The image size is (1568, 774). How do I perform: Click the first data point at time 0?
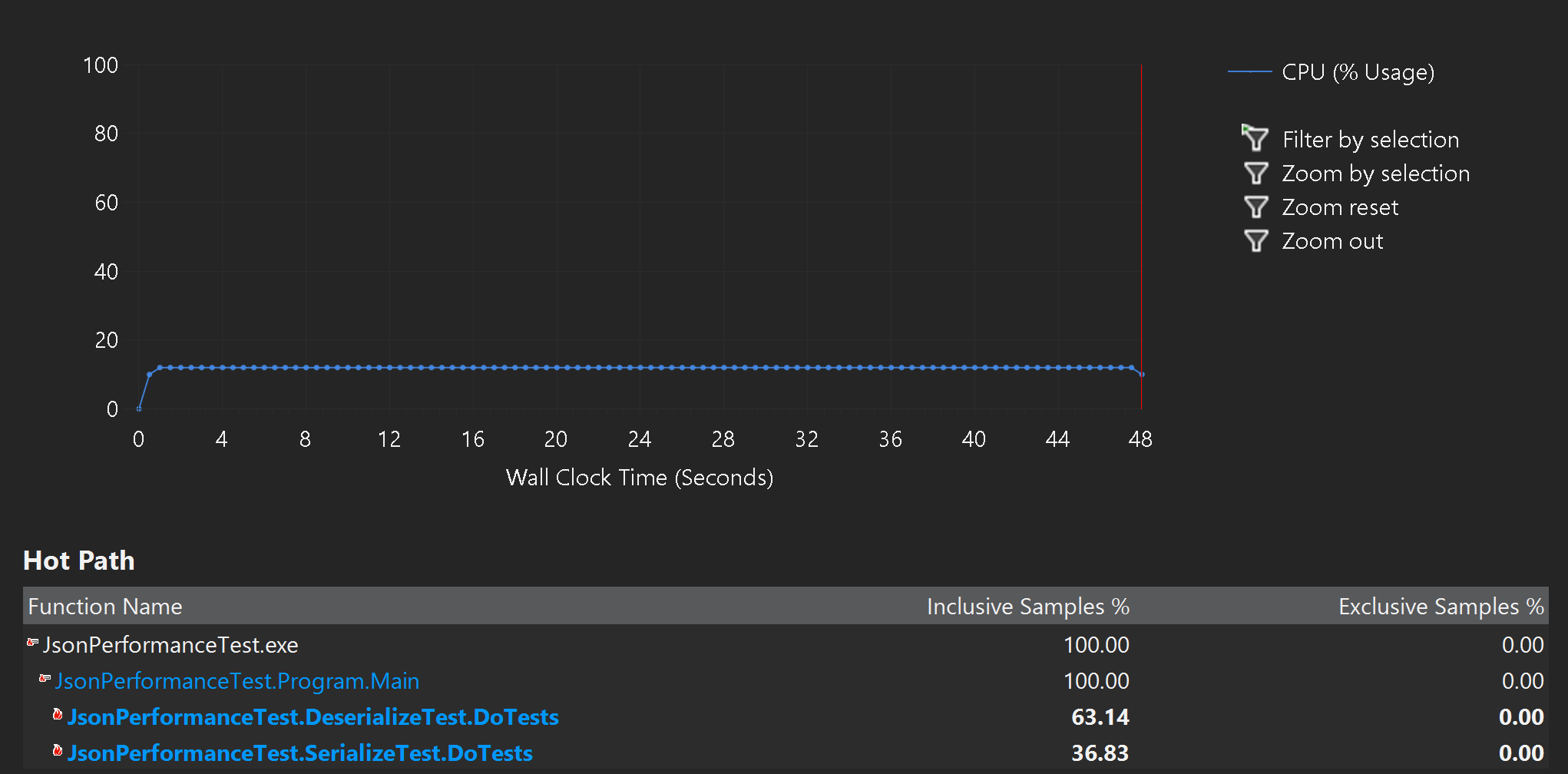pos(139,408)
